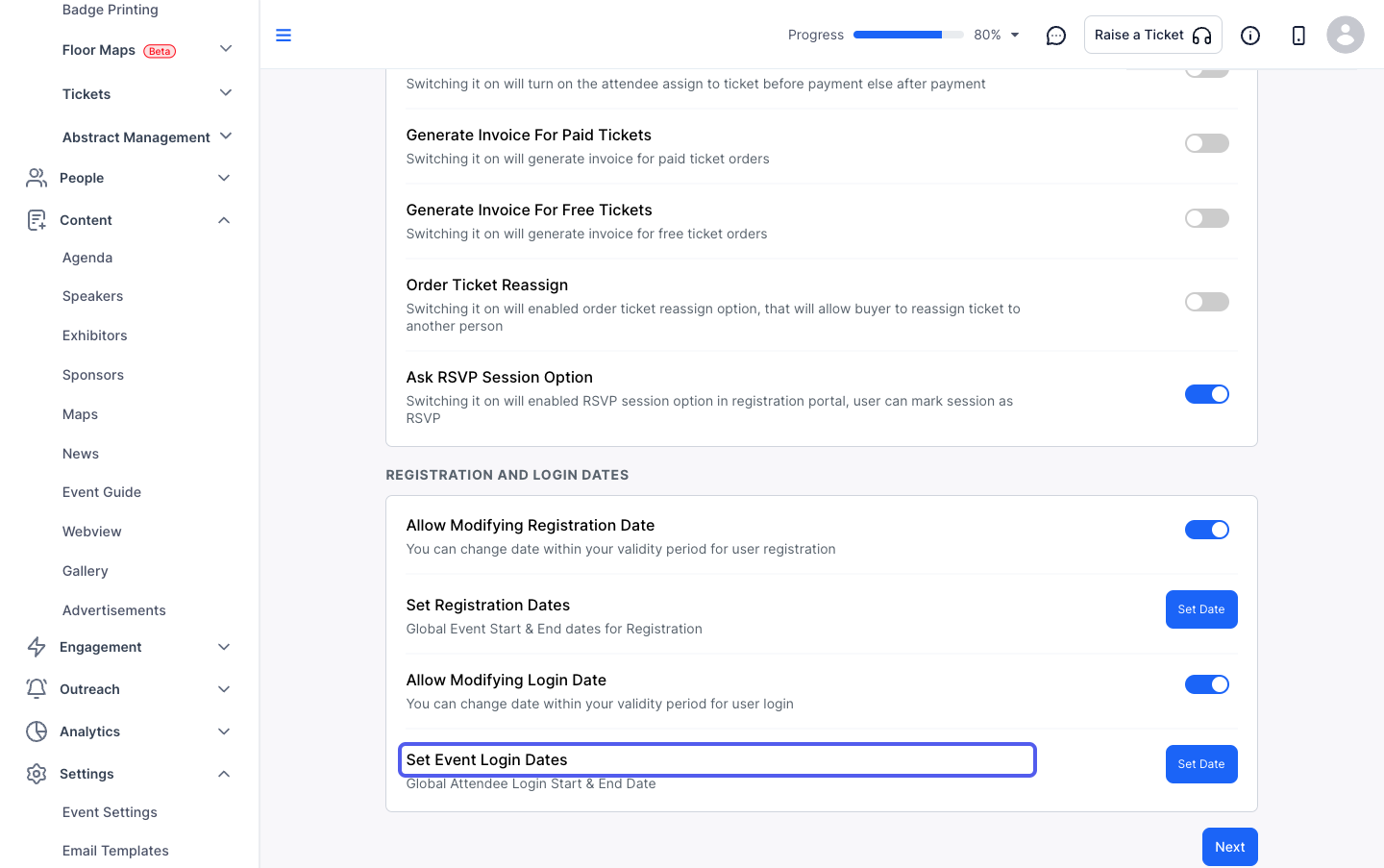The width and height of the screenshot is (1384, 868).
Task: Open the Sponsors page
Action: tap(93, 375)
